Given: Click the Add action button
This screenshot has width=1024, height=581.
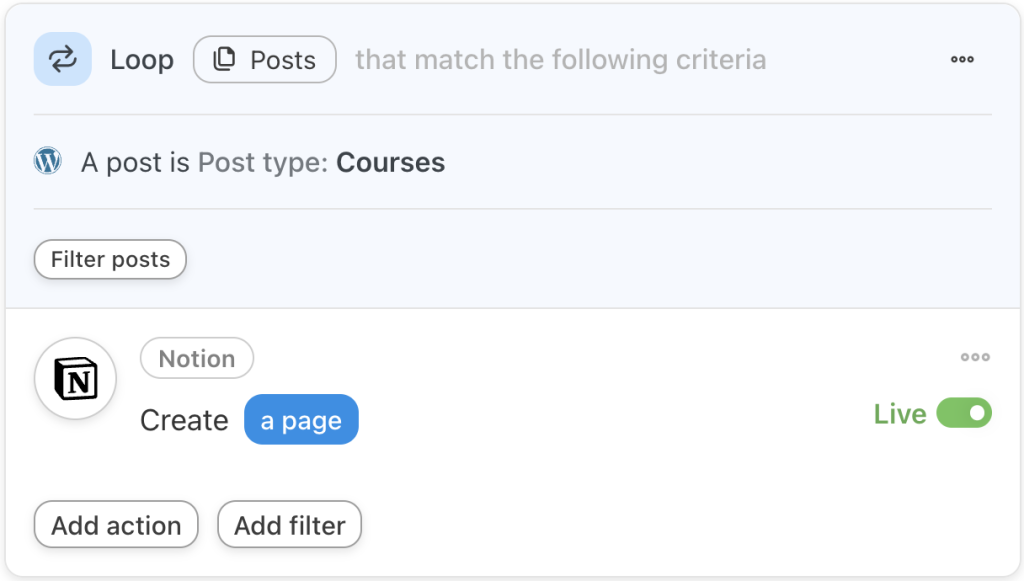Looking at the screenshot, I should (x=116, y=524).
